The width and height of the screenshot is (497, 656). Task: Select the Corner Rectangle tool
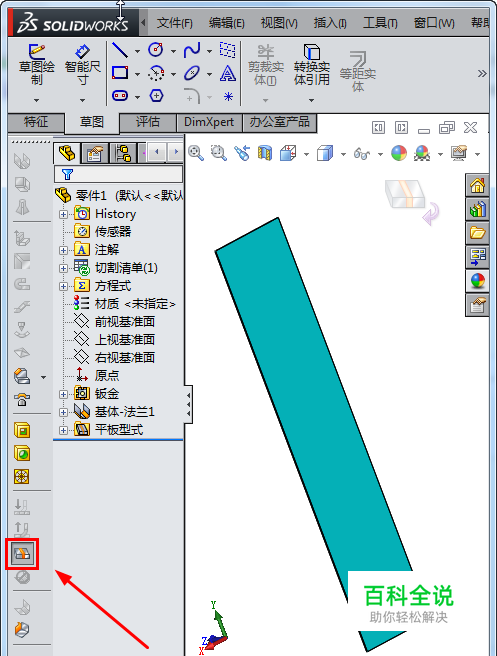tap(120, 73)
